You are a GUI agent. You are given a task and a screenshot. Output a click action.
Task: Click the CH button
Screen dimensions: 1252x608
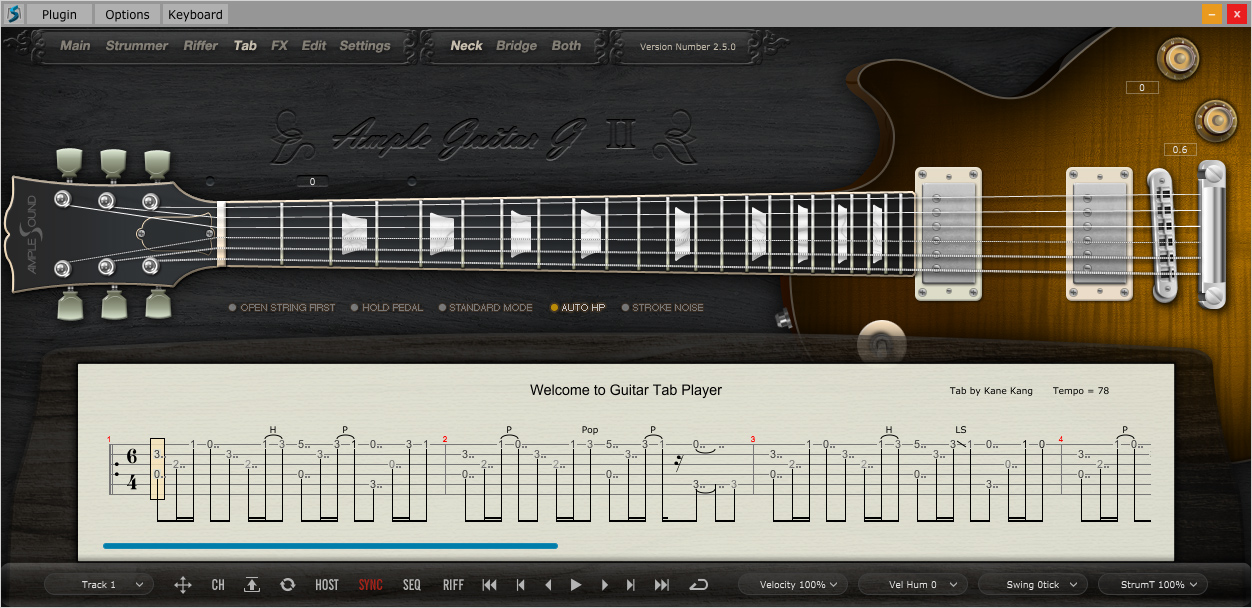[x=218, y=585]
